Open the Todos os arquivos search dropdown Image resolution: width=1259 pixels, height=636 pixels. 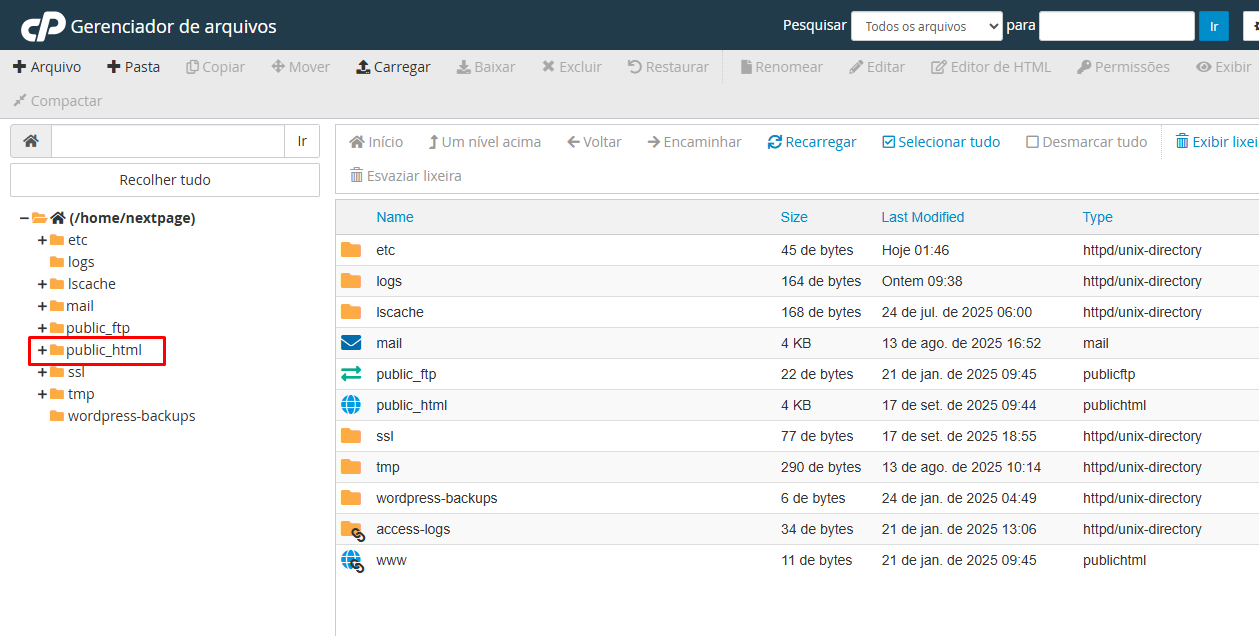click(926, 26)
